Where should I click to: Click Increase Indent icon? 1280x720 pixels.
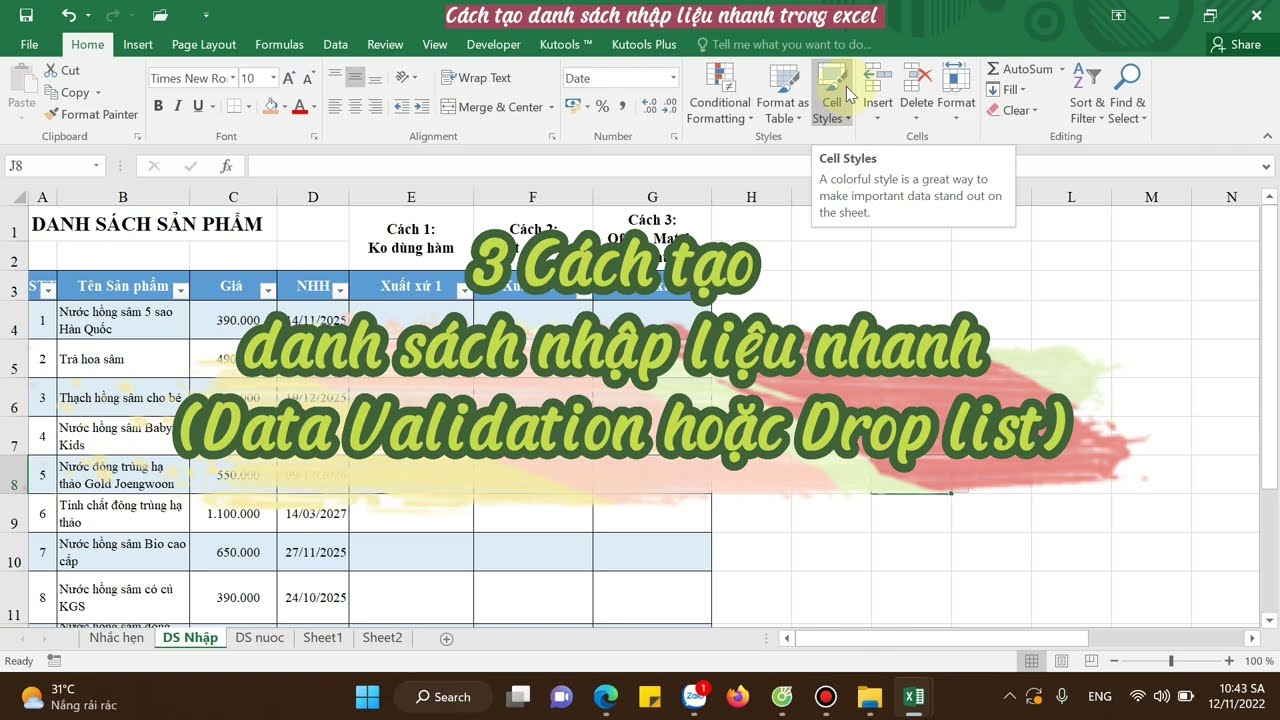(422, 106)
